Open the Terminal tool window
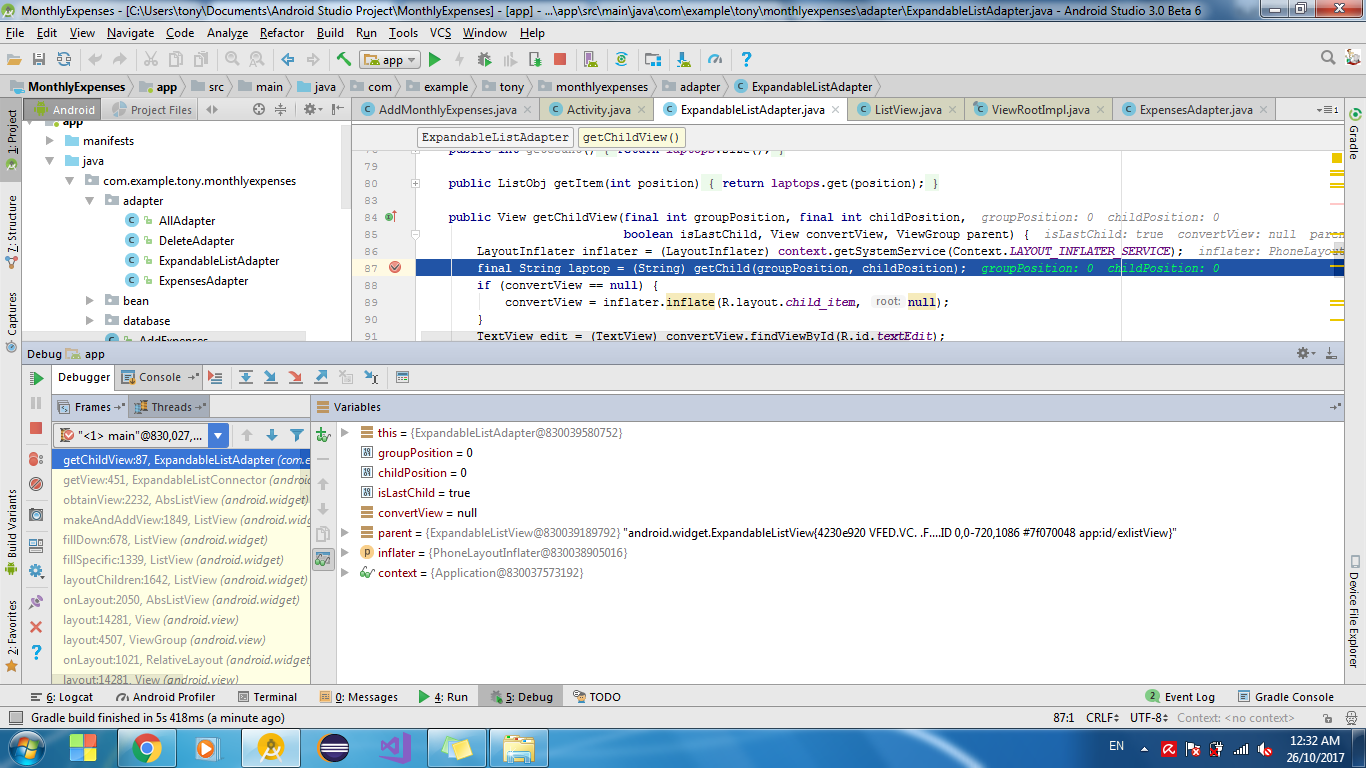 (x=266, y=697)
